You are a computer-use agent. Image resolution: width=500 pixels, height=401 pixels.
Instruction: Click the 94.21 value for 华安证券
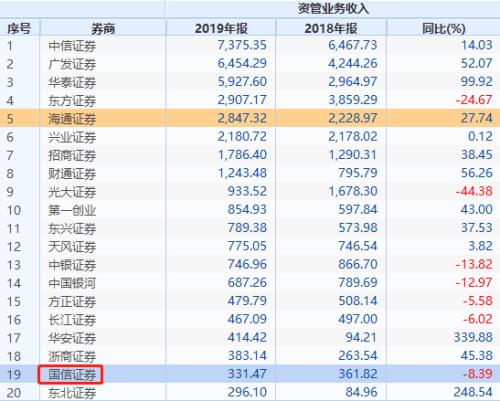(361, 337)
